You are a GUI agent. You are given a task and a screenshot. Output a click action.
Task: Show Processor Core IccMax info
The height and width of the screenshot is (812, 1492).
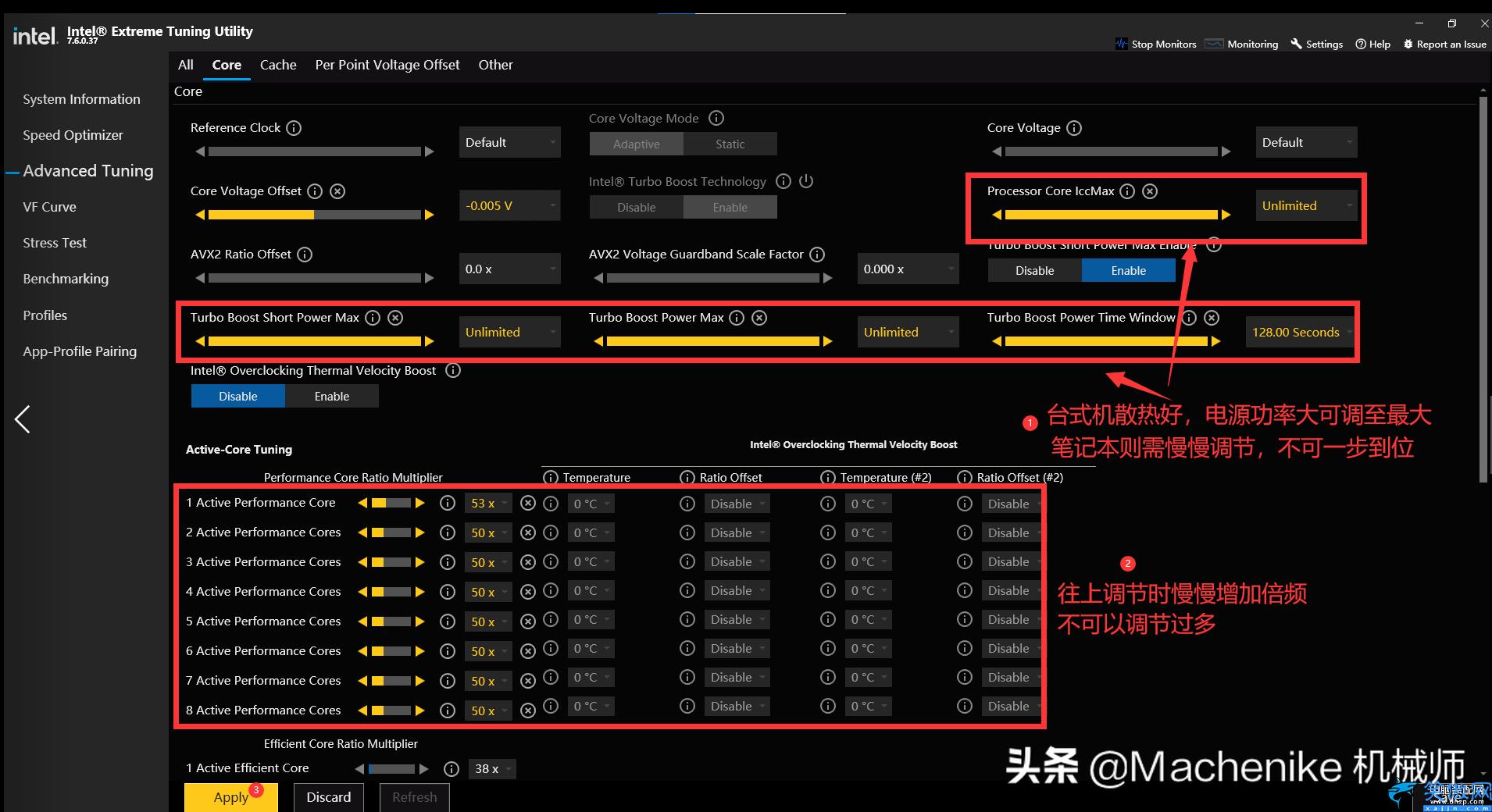click(x=1127, y=191)
